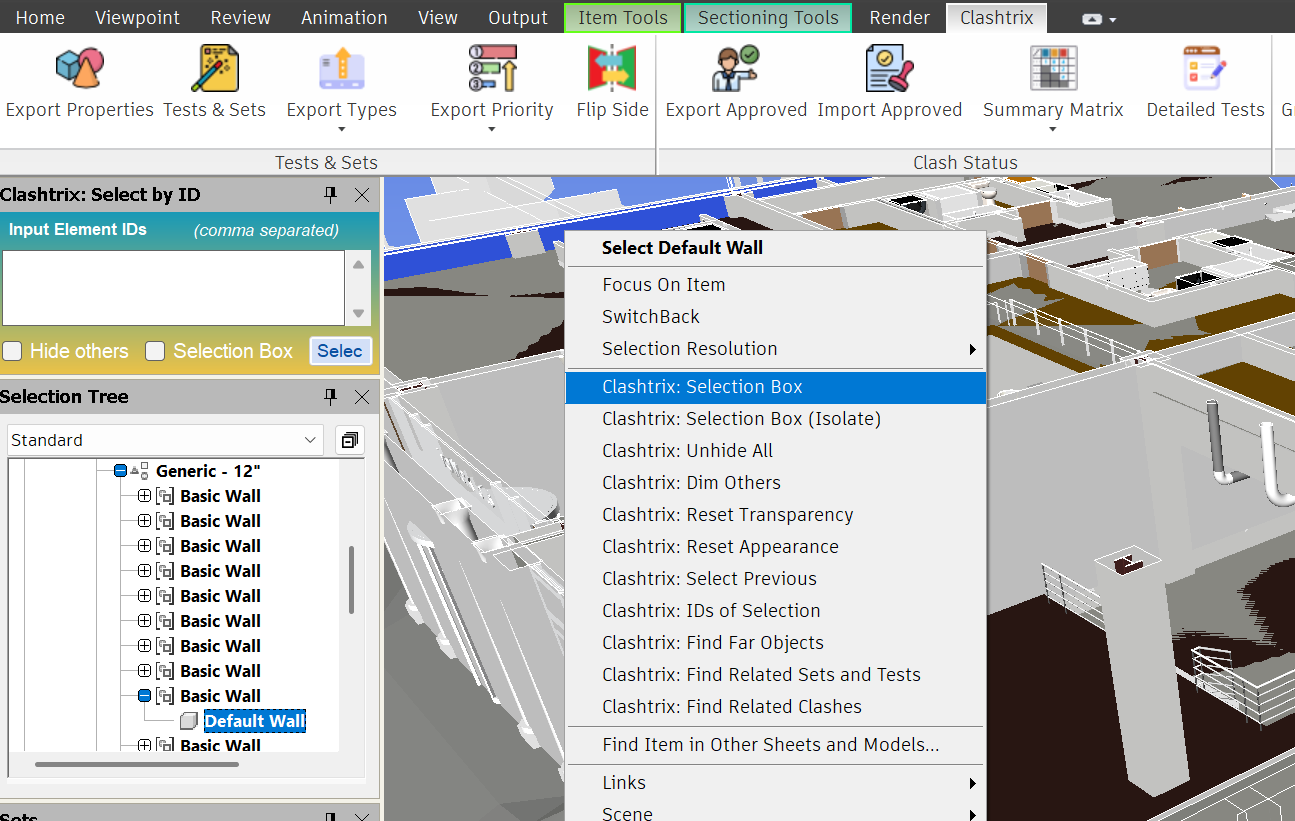Close the Clashtrix: Select by ID panel

coord(362,195)
